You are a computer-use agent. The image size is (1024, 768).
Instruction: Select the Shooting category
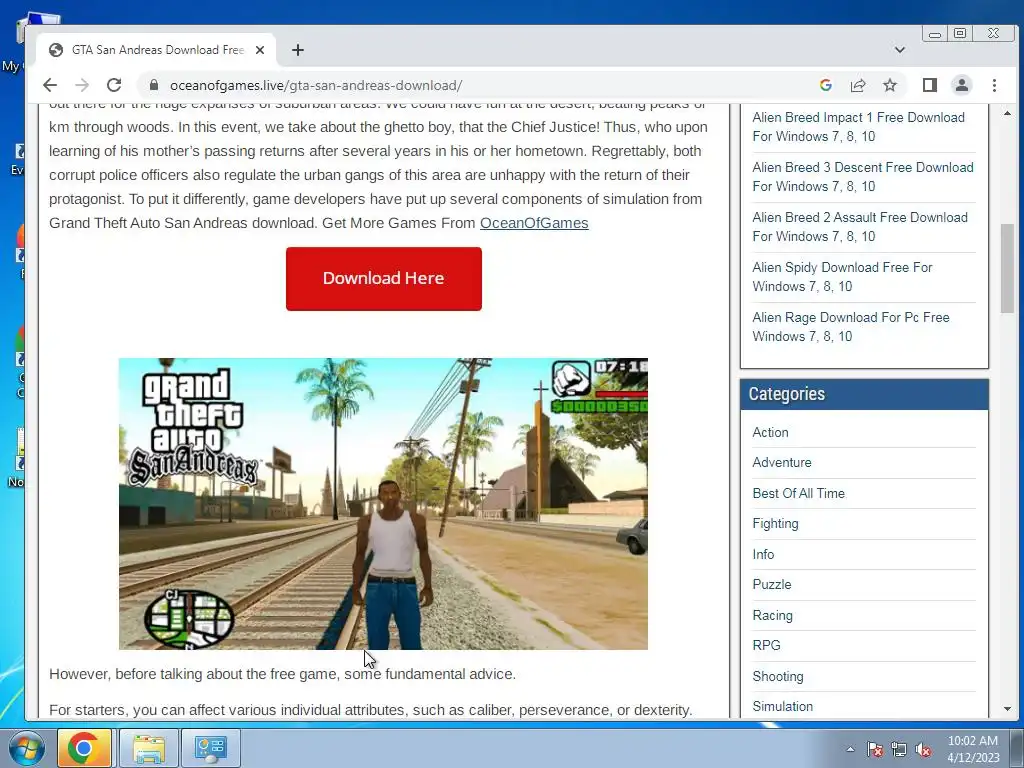pyautogui.click(x=778, y=676)
